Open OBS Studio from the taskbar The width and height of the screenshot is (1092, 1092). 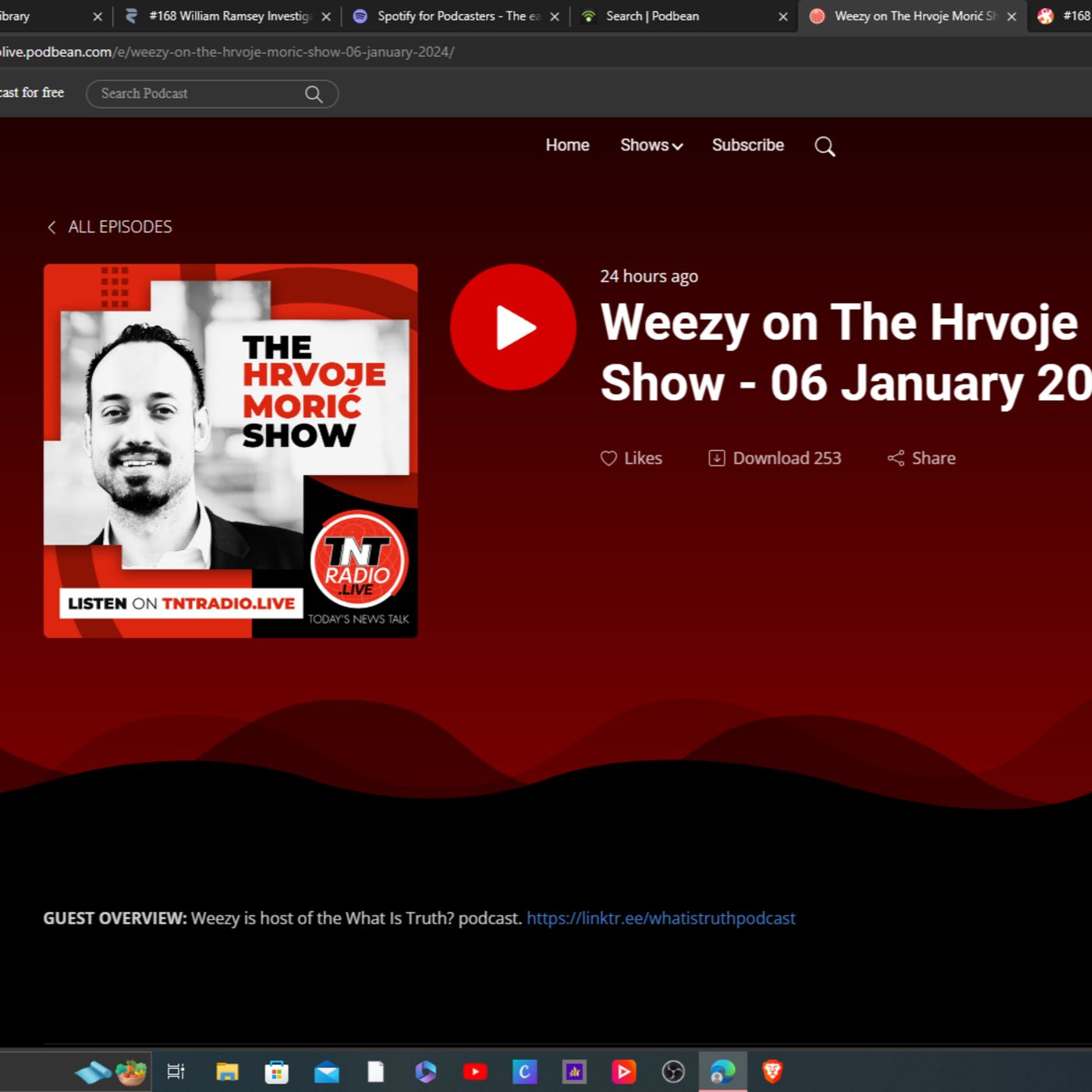673,1072
